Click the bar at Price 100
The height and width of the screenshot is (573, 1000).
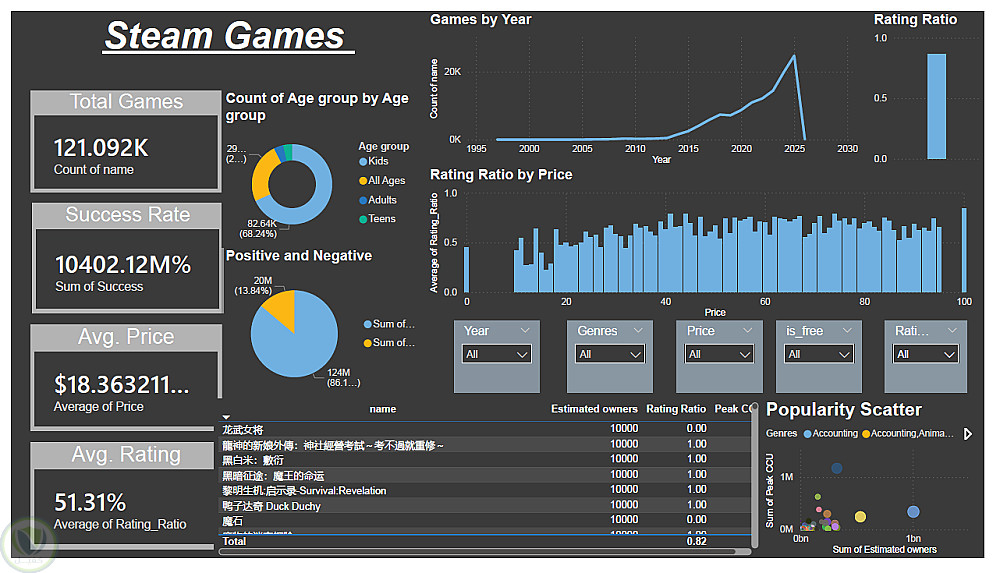[x=964, y=249]
